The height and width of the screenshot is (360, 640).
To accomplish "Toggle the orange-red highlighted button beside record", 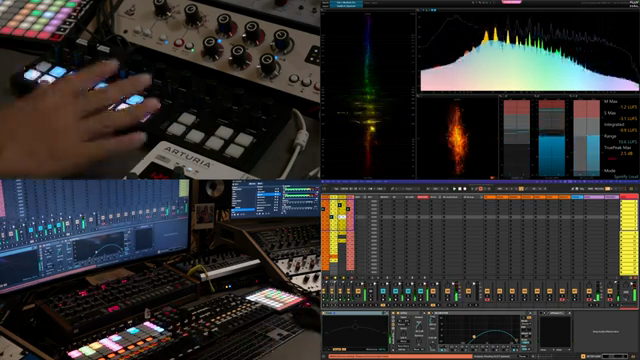I will tap(481, 189).
